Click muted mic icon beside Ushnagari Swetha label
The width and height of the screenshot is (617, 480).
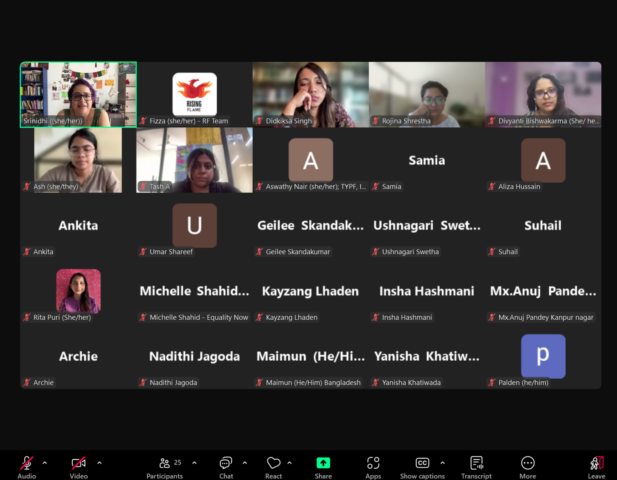coord(375,251)
